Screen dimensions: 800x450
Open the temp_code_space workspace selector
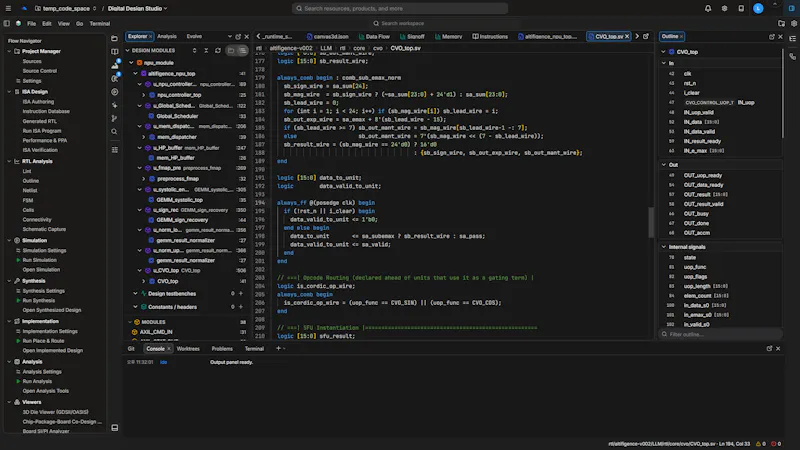[x=66, y=8]
